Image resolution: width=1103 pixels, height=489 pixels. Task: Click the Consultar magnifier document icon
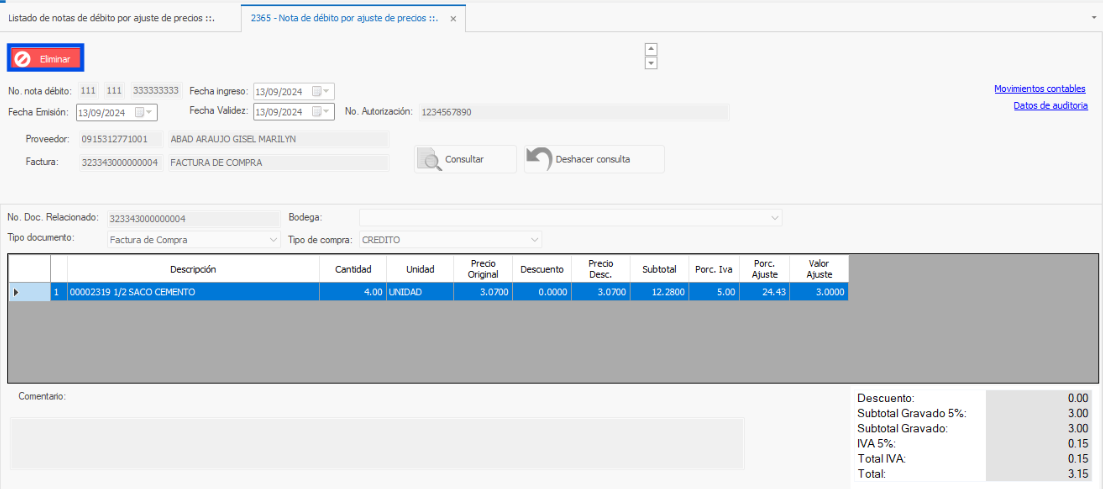point(430,160)
